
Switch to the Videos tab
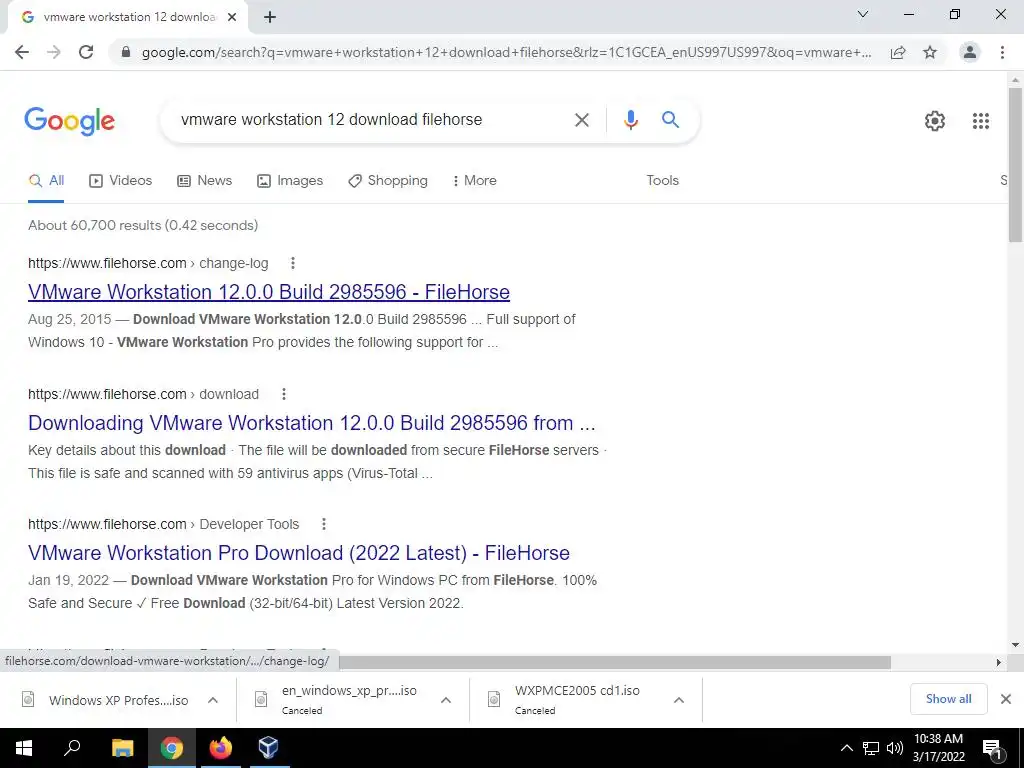click(120, 181)
